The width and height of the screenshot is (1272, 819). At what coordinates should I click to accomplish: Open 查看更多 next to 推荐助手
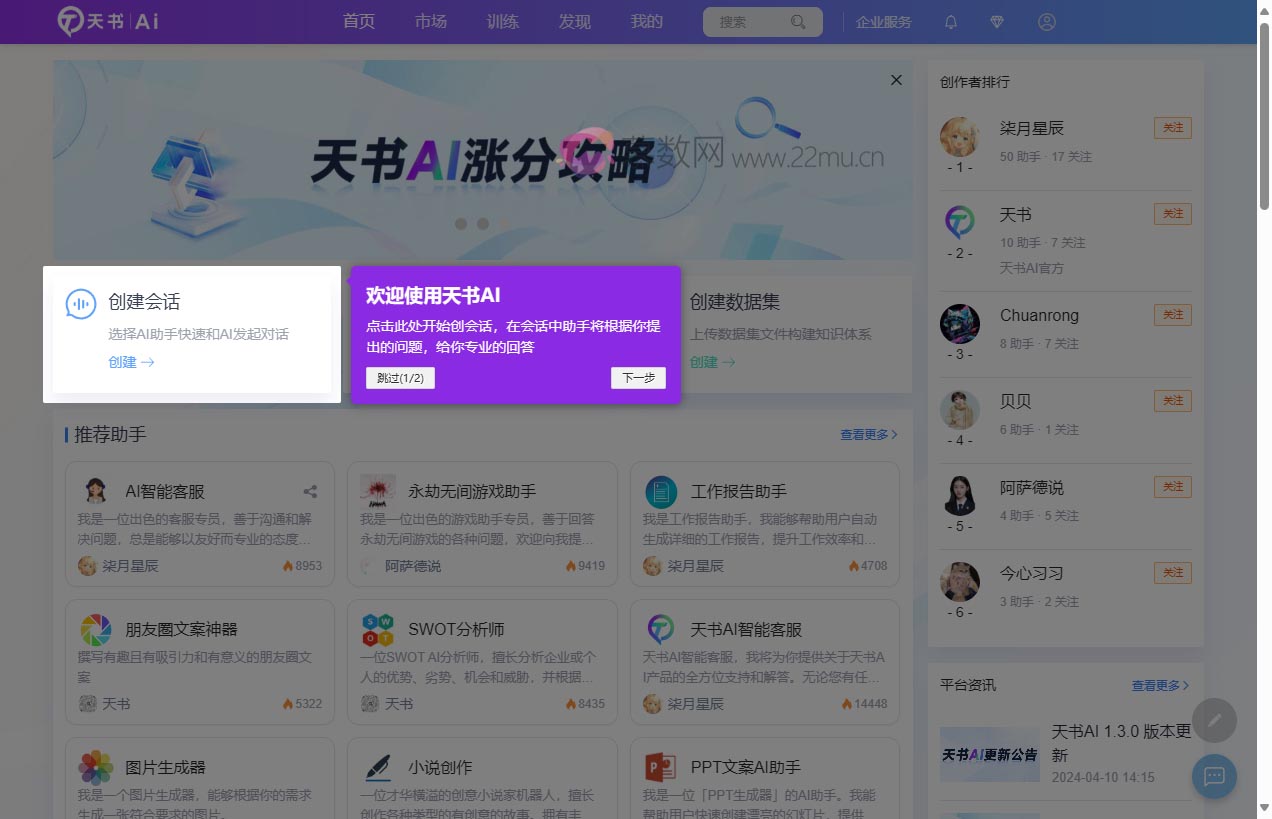[866, 435]
